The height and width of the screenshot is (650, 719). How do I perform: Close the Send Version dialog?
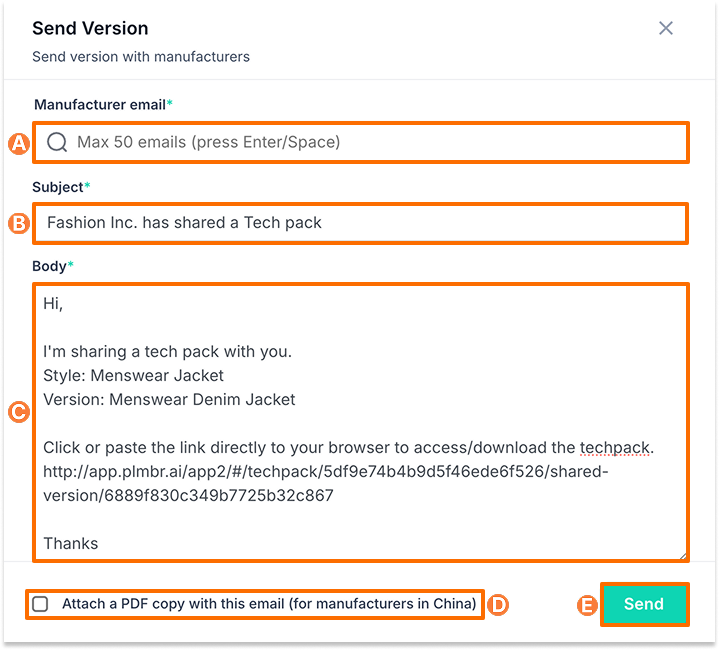(x=666, y=28)
